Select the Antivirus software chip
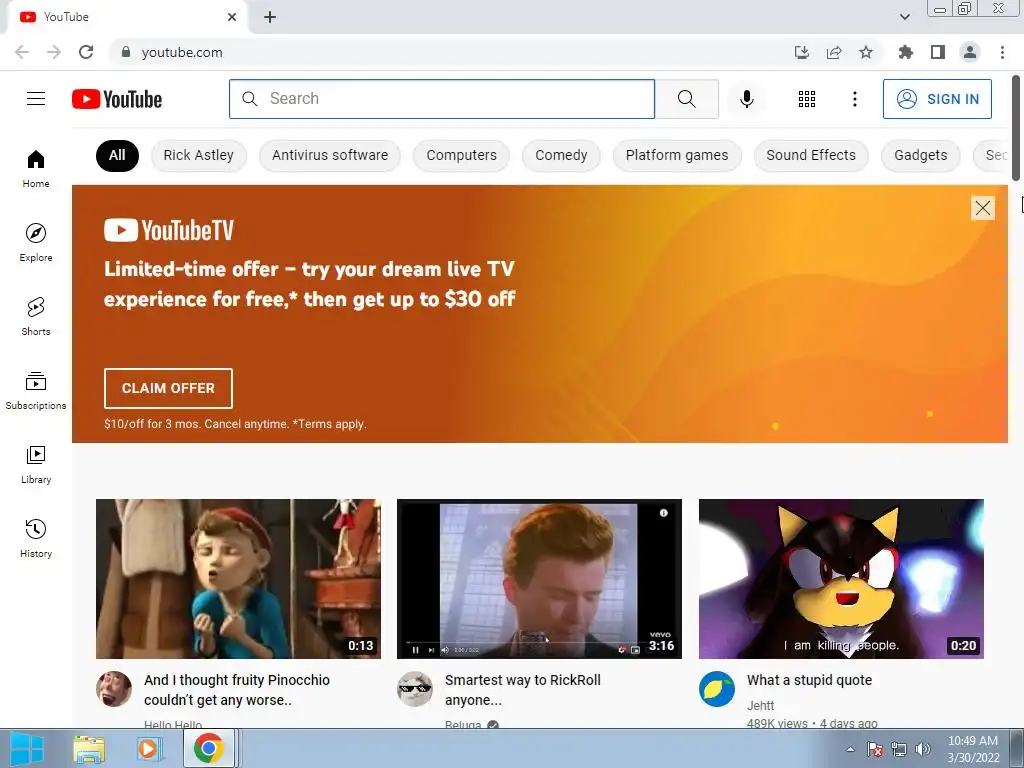 click(x=330, y=155)
